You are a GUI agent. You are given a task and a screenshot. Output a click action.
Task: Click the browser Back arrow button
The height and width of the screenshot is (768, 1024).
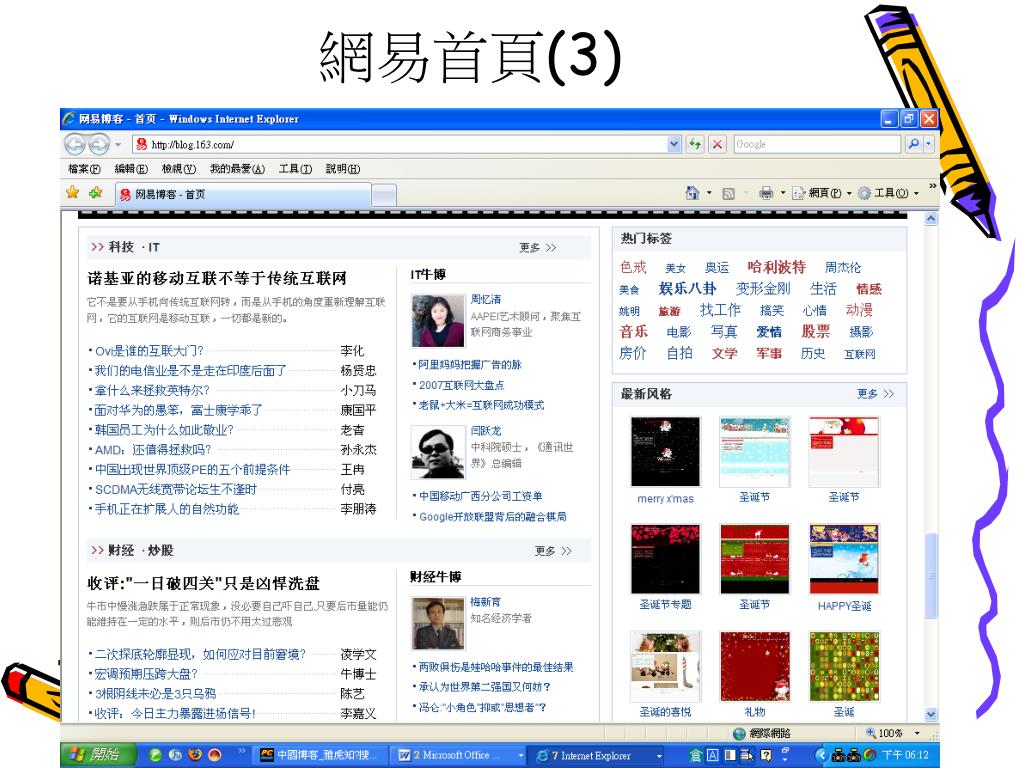(x=75, y=144)
